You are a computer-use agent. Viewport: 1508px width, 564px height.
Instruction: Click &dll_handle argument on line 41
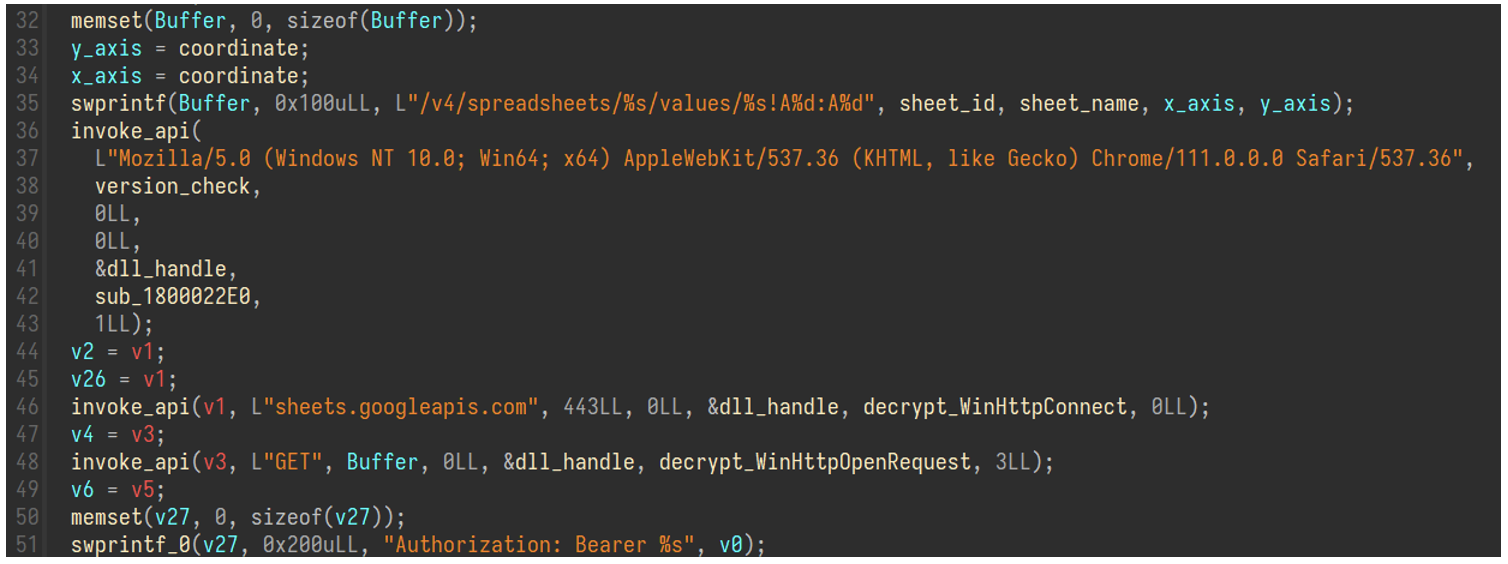point(167,269)
